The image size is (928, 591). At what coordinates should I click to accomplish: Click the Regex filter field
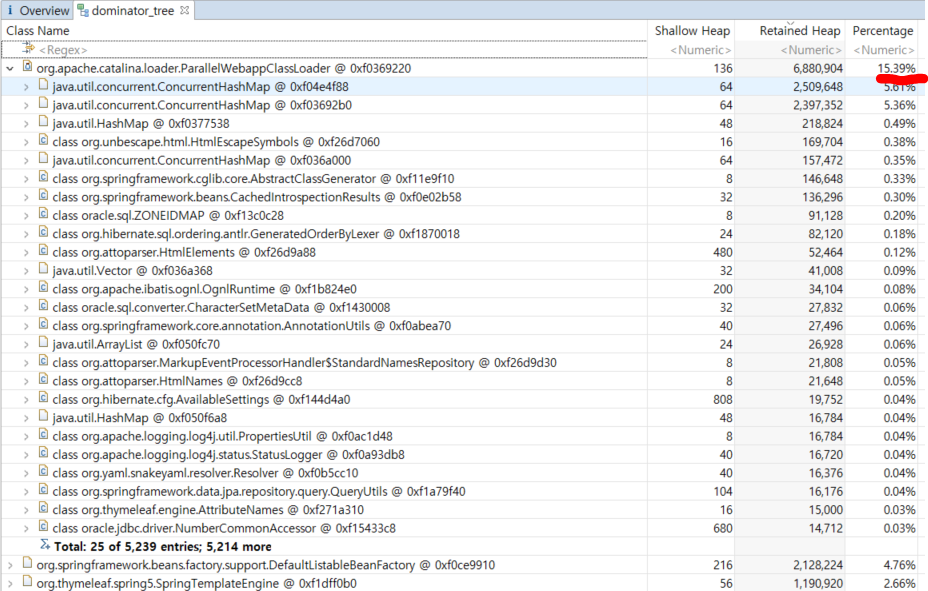(x=324, y=50)
